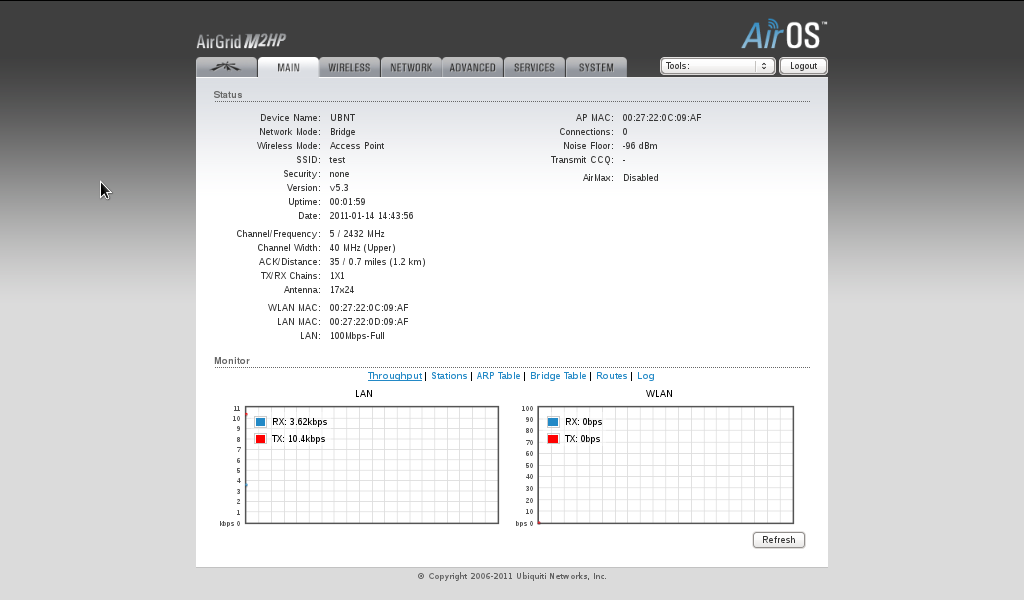Click the Logout button
This screenshot has width=1024, height=600.
(x=803, y=66)
